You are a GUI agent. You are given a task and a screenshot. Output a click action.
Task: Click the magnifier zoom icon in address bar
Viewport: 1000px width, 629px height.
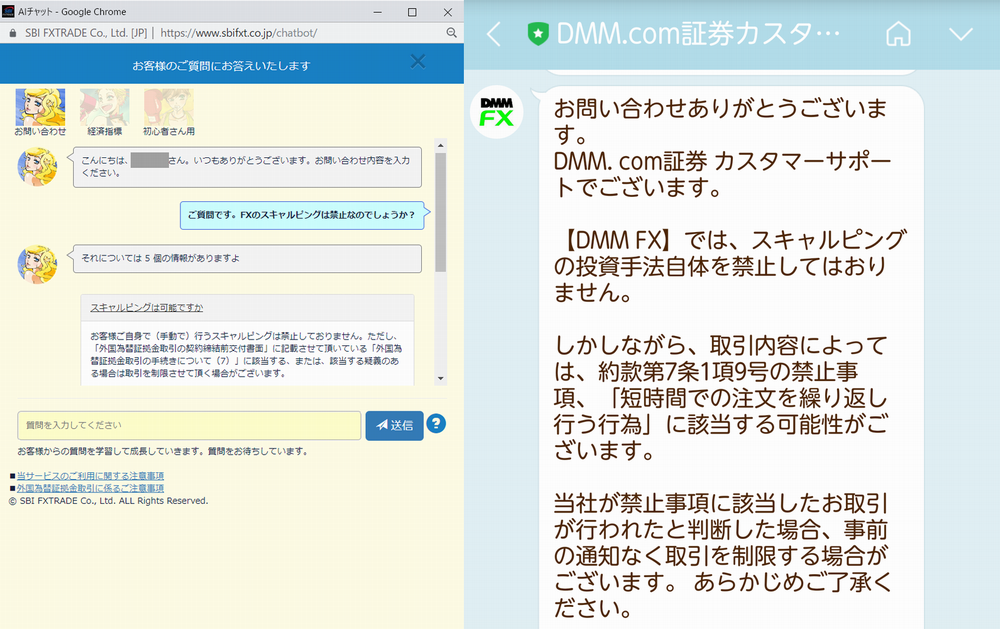tap(452, 33)
